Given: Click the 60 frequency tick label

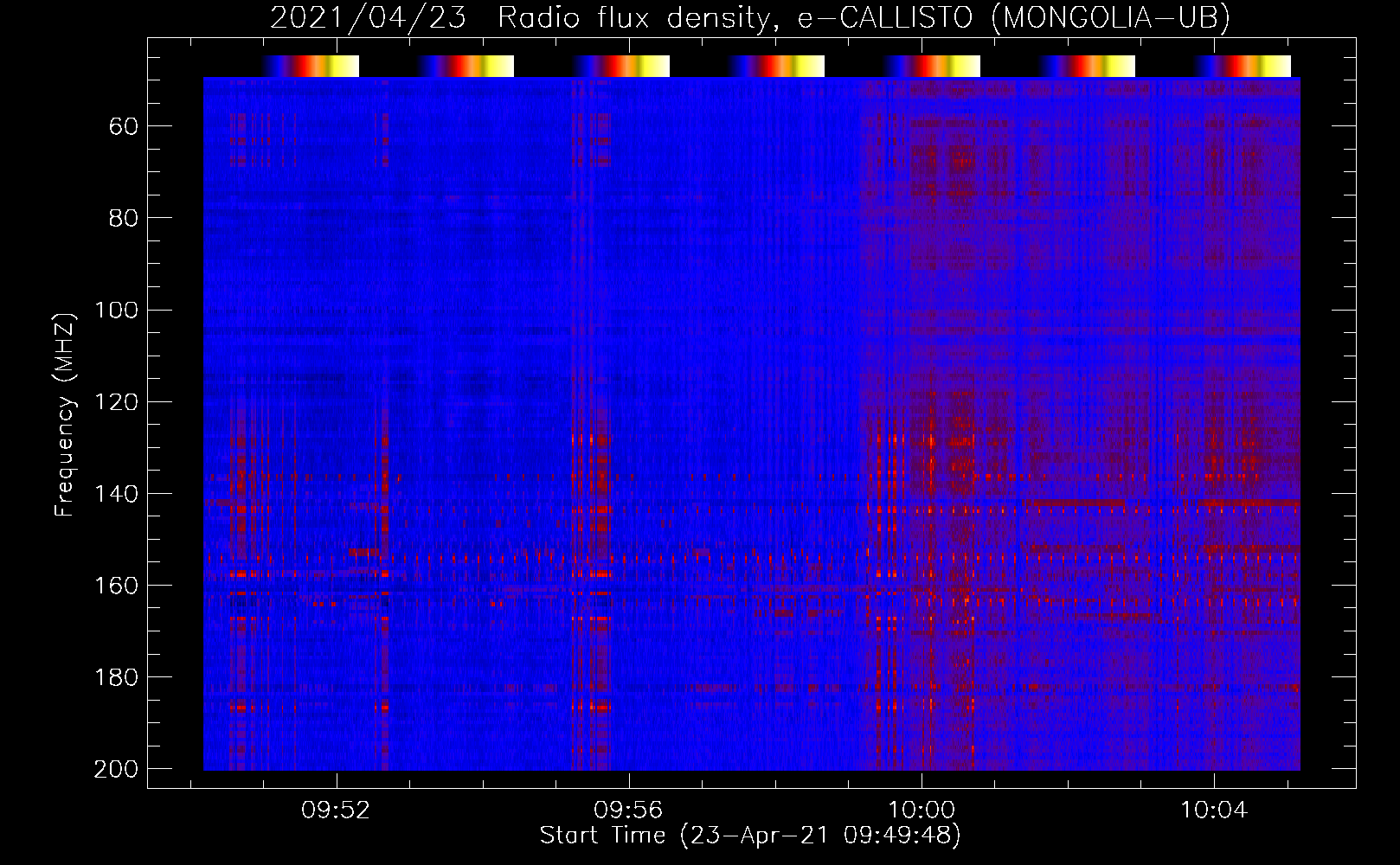Looking at the screenshot, I should (123, 126).
